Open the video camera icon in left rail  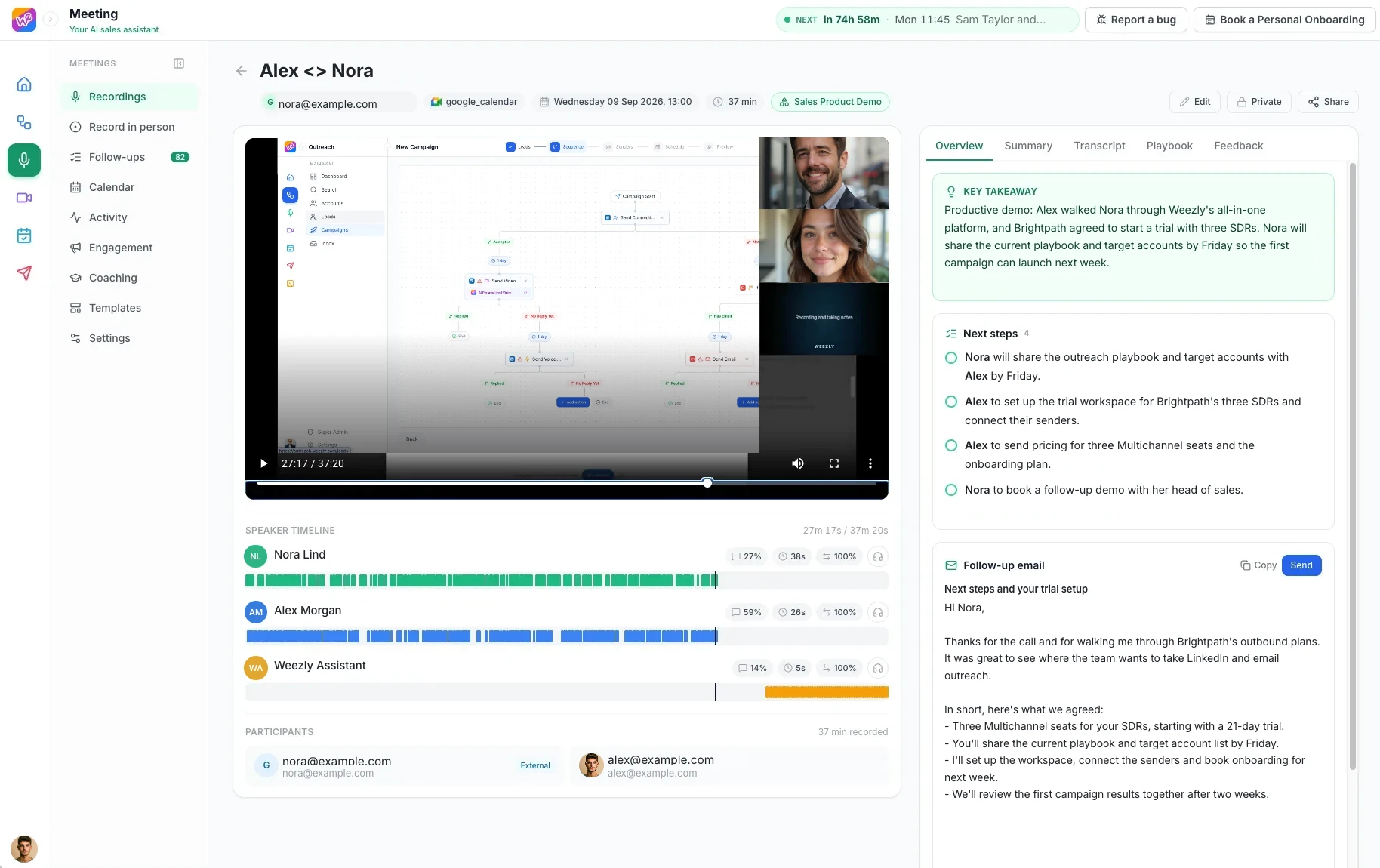(x=24, y=198)
